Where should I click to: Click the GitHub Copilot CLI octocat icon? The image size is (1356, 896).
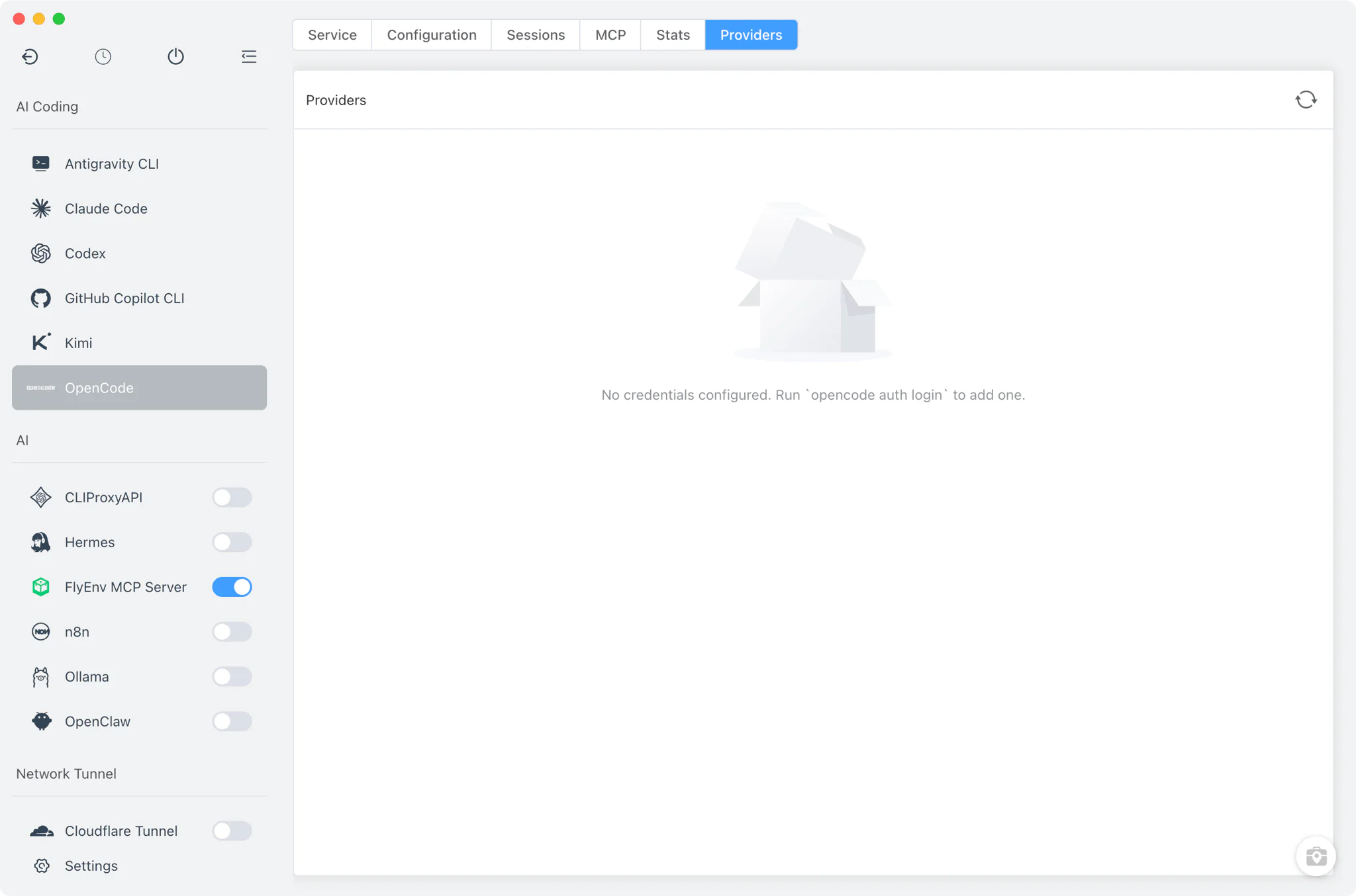click(x=40, y=298)
